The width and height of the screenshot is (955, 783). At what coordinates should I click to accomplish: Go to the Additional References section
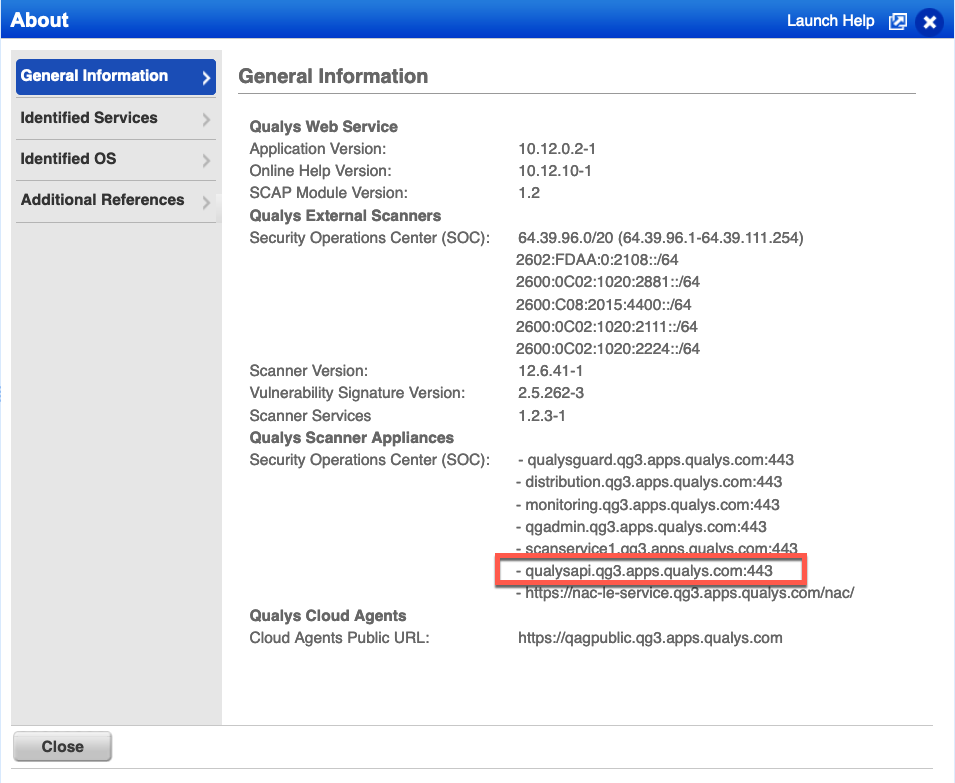coord(102,200)
